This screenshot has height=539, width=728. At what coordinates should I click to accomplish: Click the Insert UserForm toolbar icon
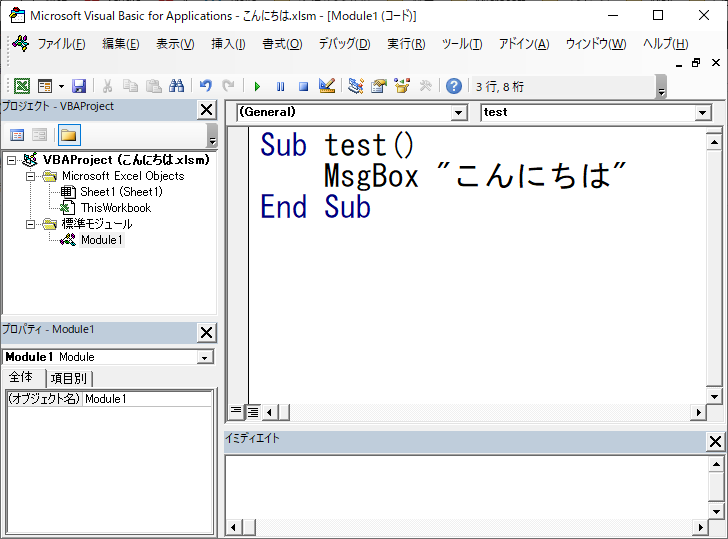click(x=45, y=86)
